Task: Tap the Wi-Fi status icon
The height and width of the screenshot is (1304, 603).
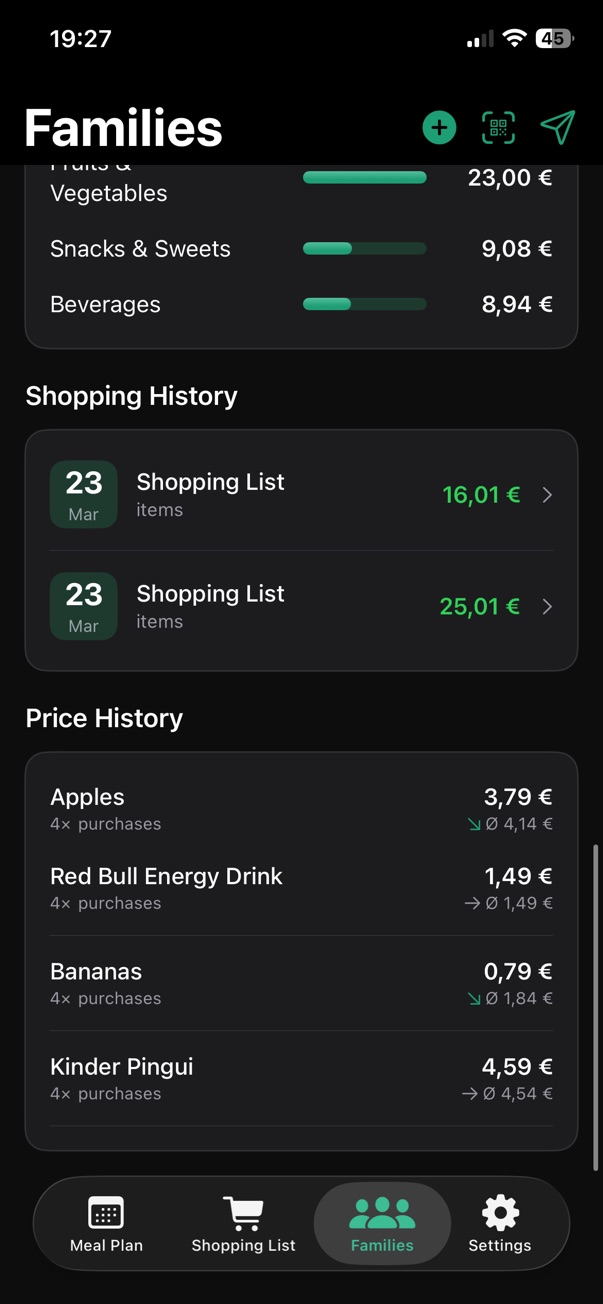Action: tap(515, 39)
